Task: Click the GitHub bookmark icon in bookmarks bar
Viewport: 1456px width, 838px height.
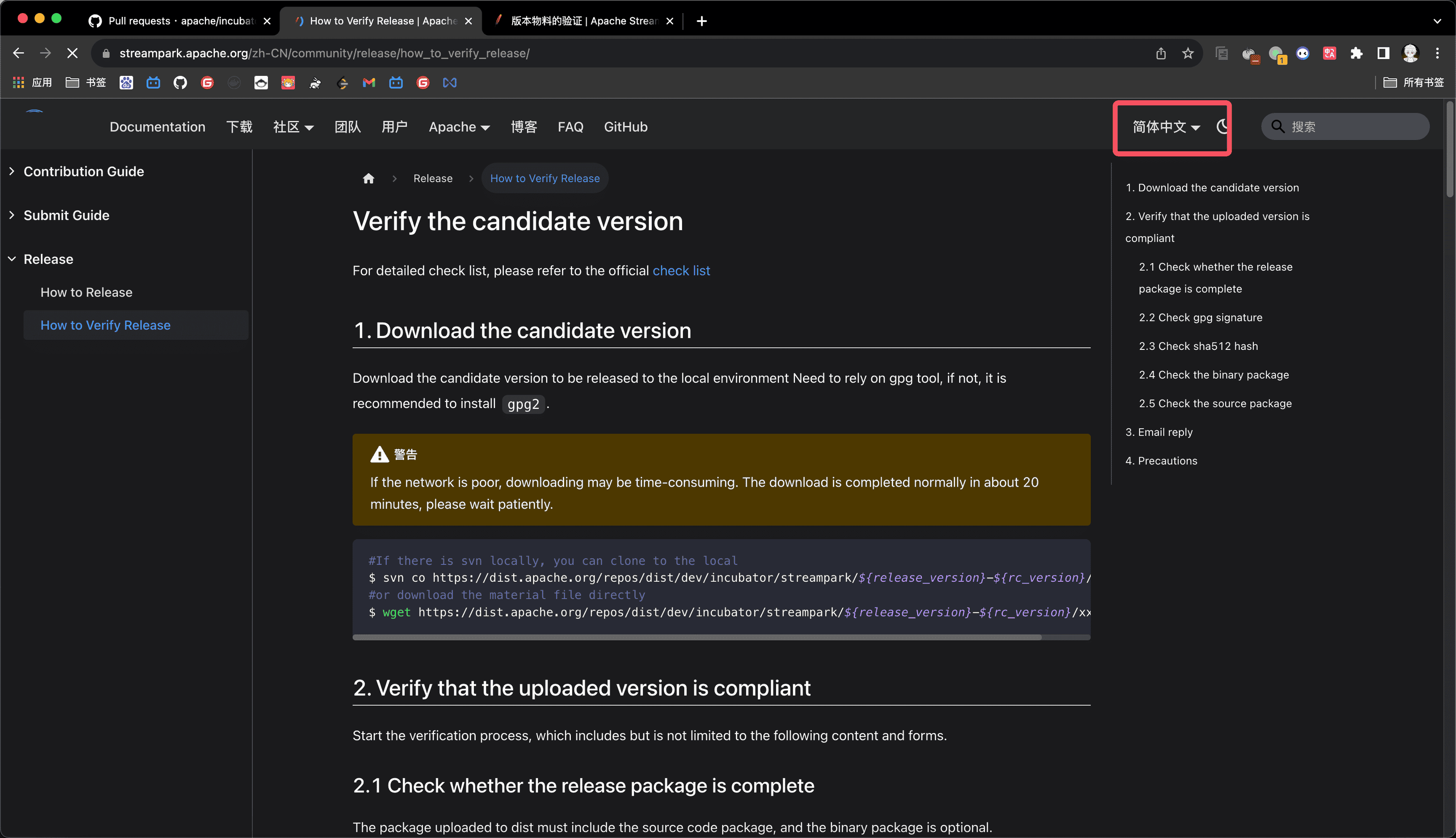Action: tap(180, 83)
